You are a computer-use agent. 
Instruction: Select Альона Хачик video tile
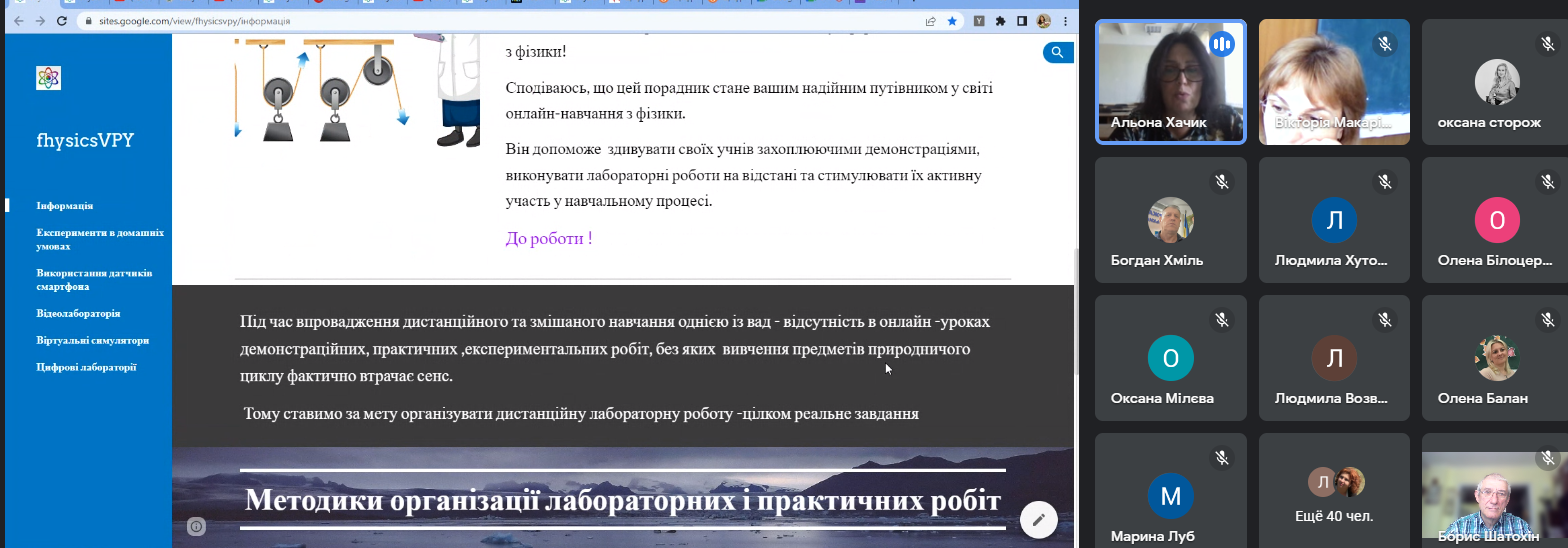point(1170,82)
